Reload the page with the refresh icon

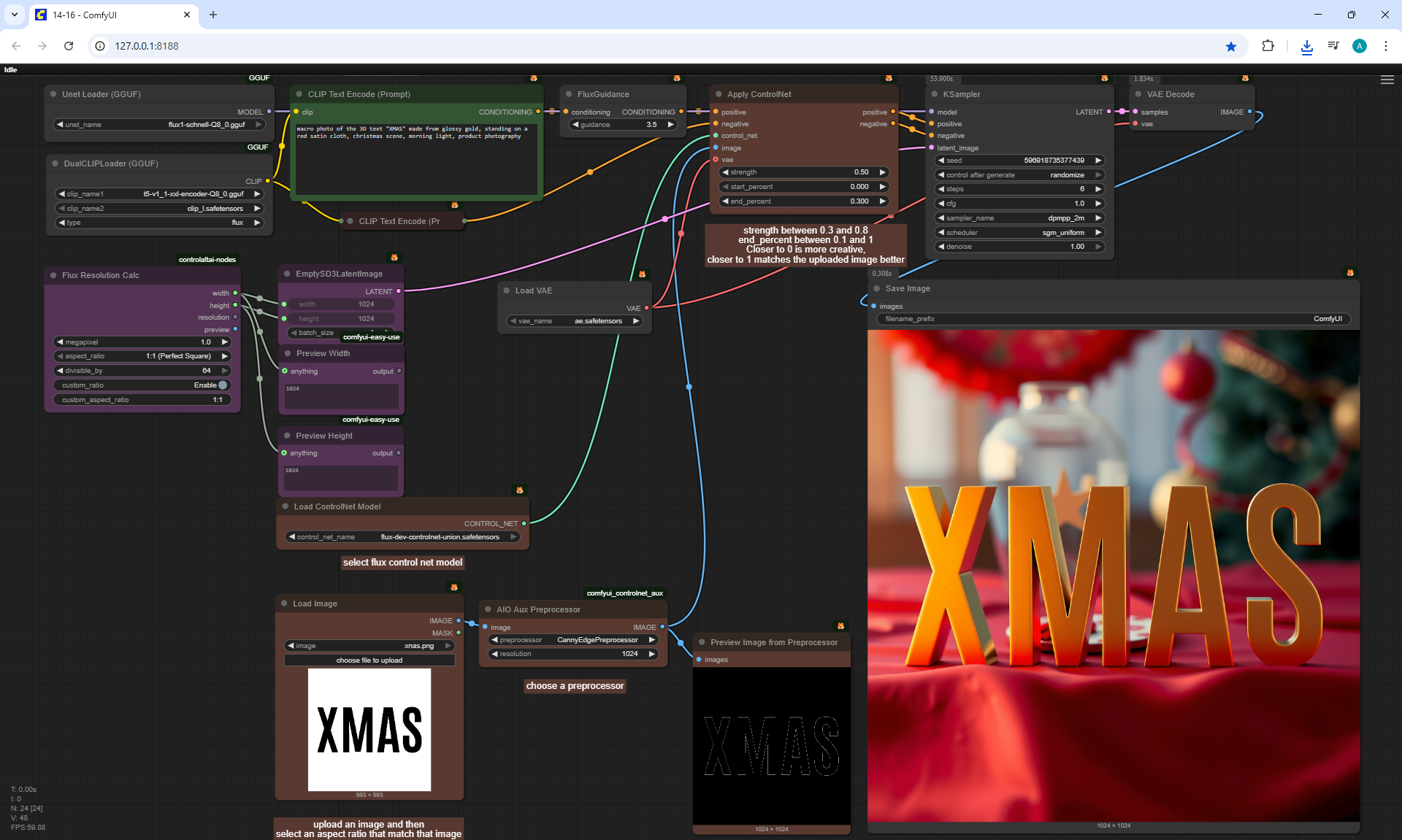click(x=69, y=46)
